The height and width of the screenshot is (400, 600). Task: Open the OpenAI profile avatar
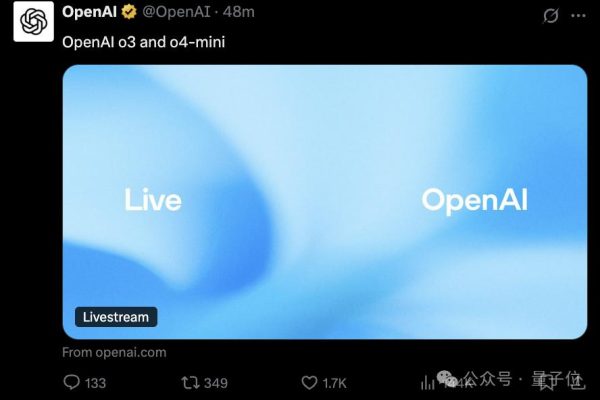pyautogui.click(x=33, y=21)
